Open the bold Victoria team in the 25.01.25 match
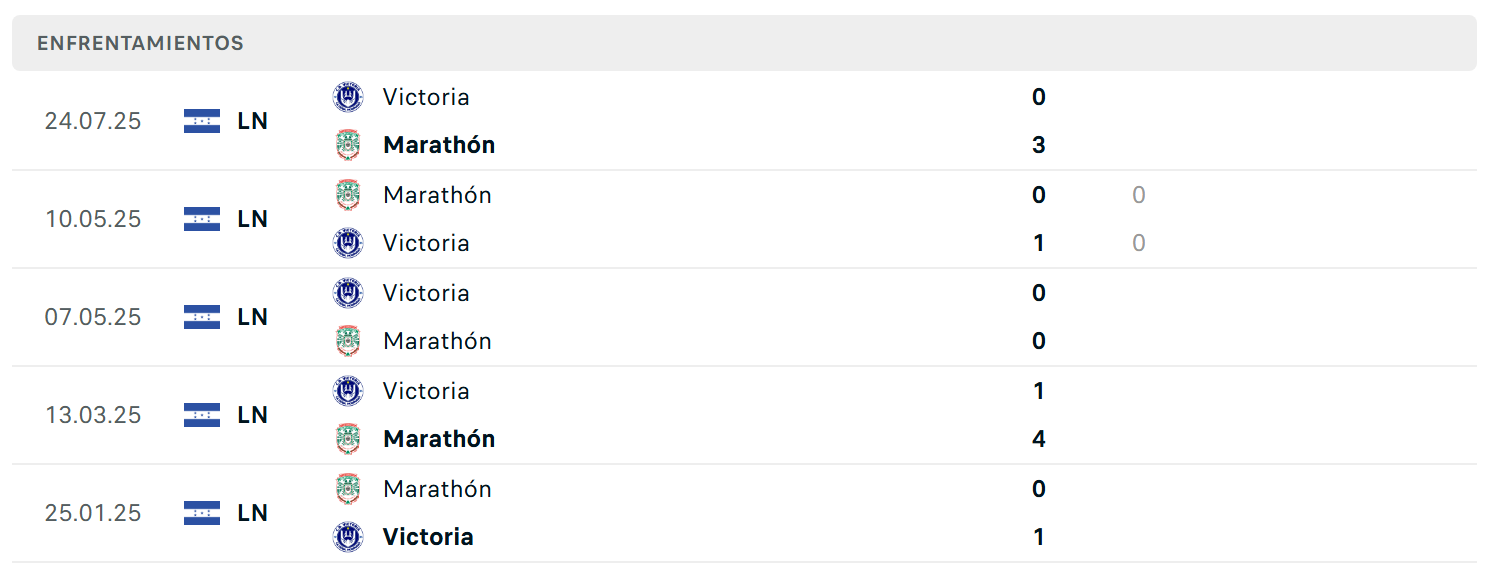 pos(428,537)
